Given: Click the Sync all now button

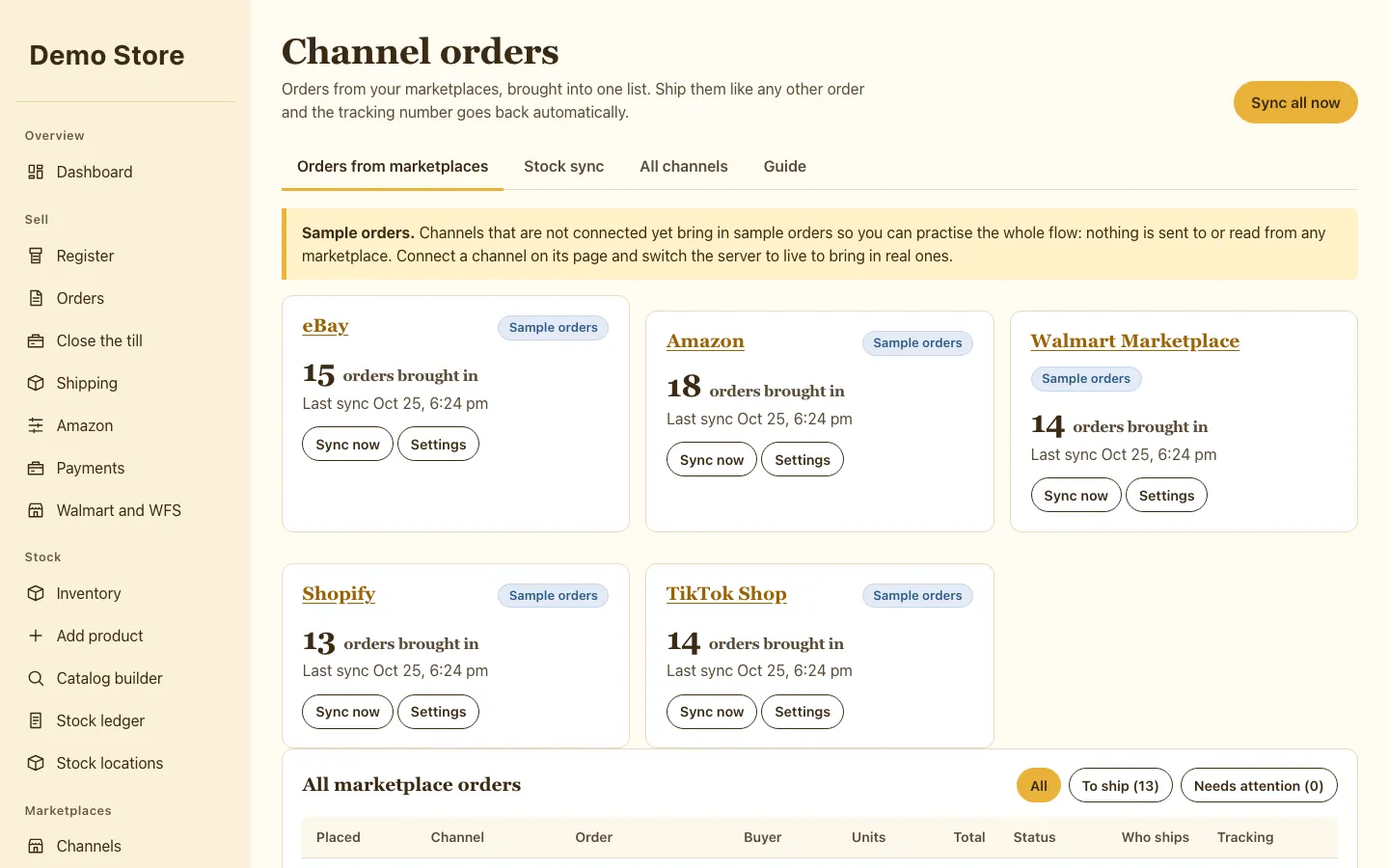Looking at the screenshot, I should 1295,102.
